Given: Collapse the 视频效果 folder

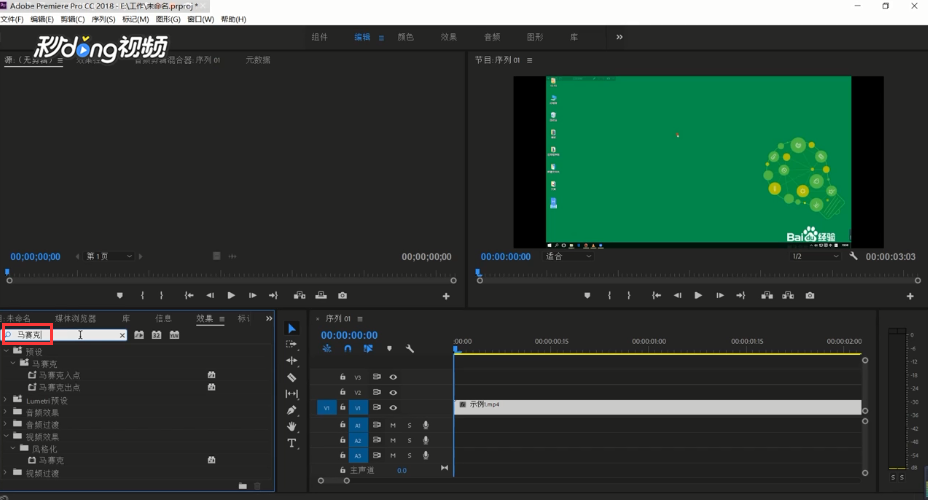Looking at the screenshot, I should point(6,436).
